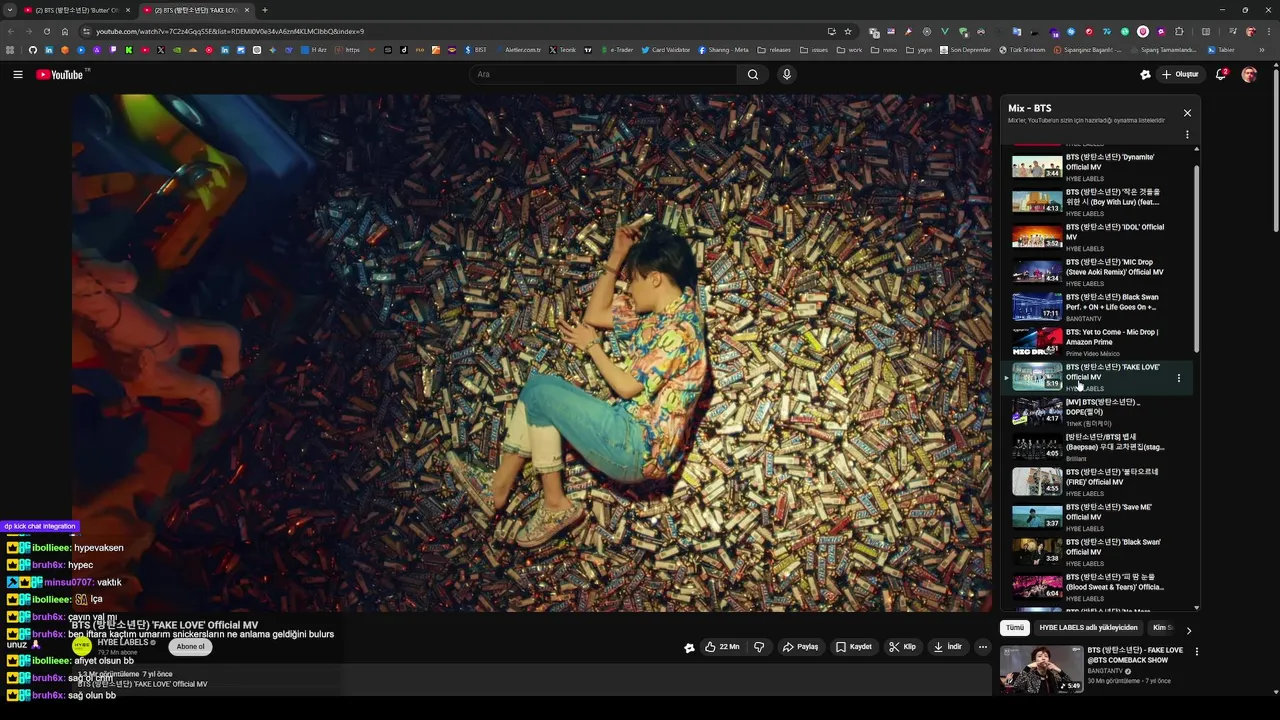Open the Mix playlist options menu
1280x720 pixels.
(x=1187, y=134)
